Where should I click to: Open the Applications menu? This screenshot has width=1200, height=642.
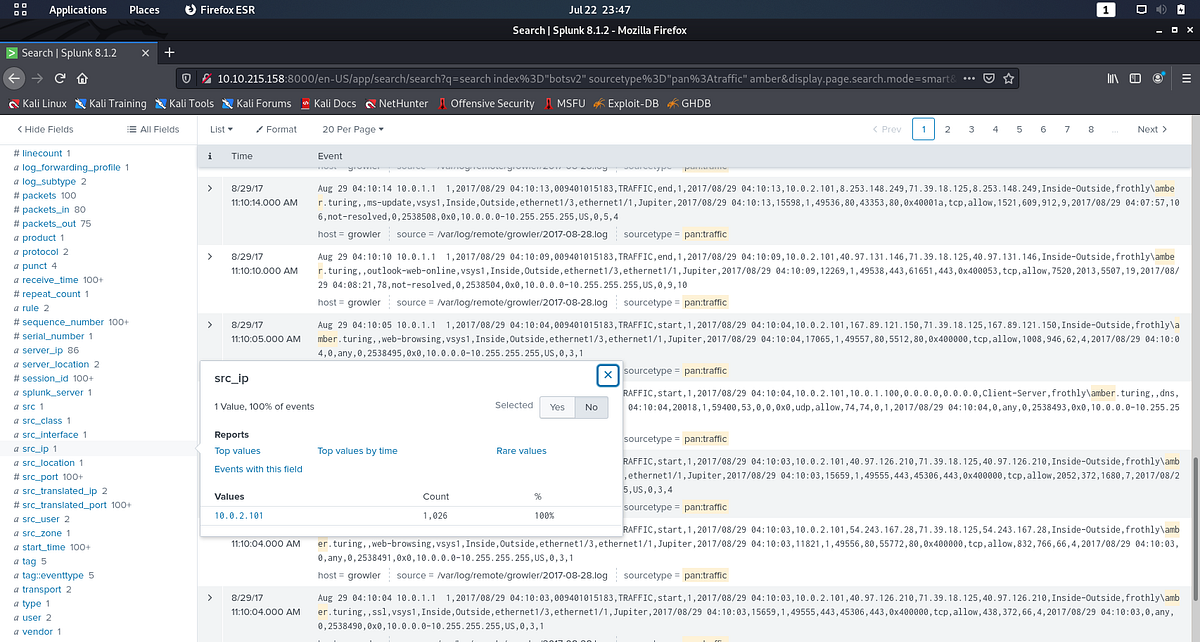(x=78, y=10)
